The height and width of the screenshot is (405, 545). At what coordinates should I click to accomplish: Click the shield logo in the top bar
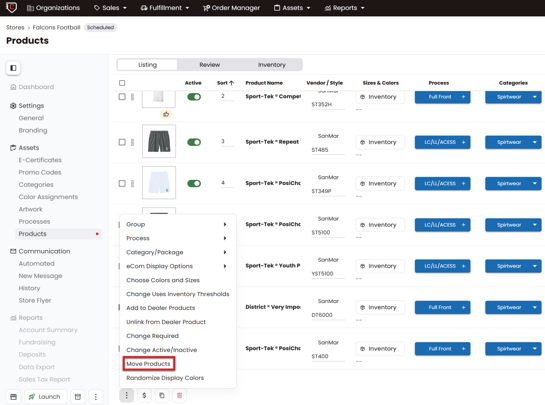pos(11,7)
